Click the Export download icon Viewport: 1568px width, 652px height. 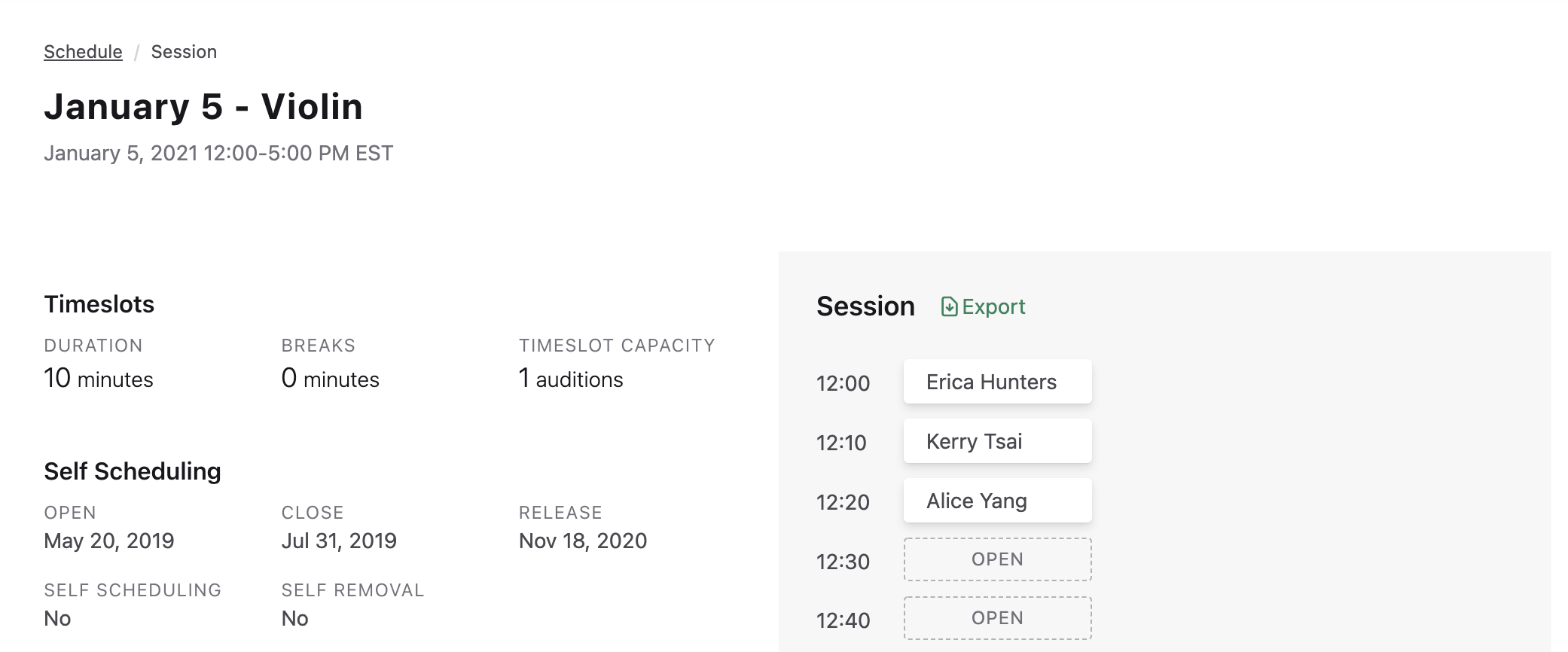click(949, 306)
